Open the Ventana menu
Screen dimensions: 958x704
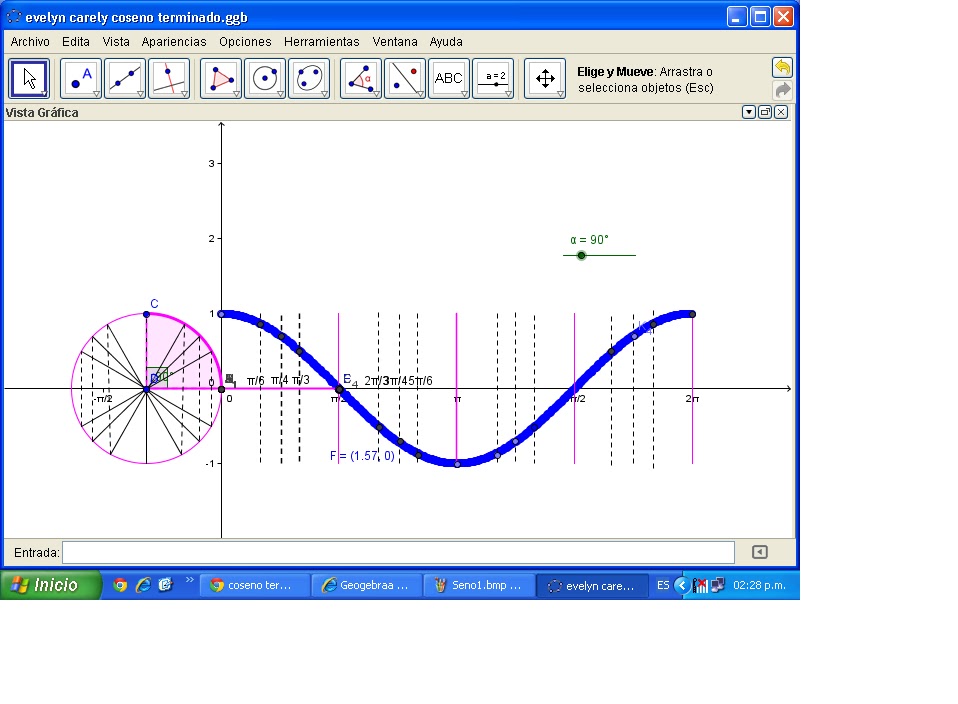point(395,42)
